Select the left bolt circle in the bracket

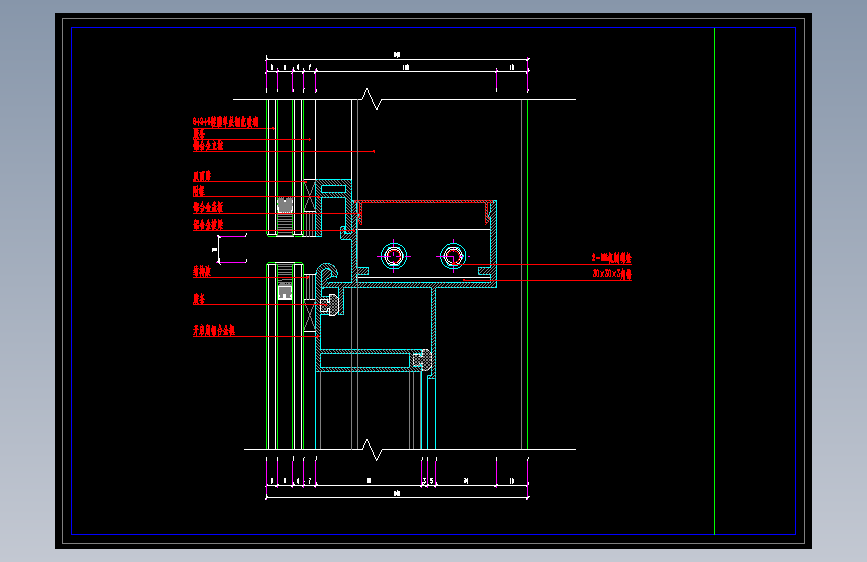tap(394, 257)
